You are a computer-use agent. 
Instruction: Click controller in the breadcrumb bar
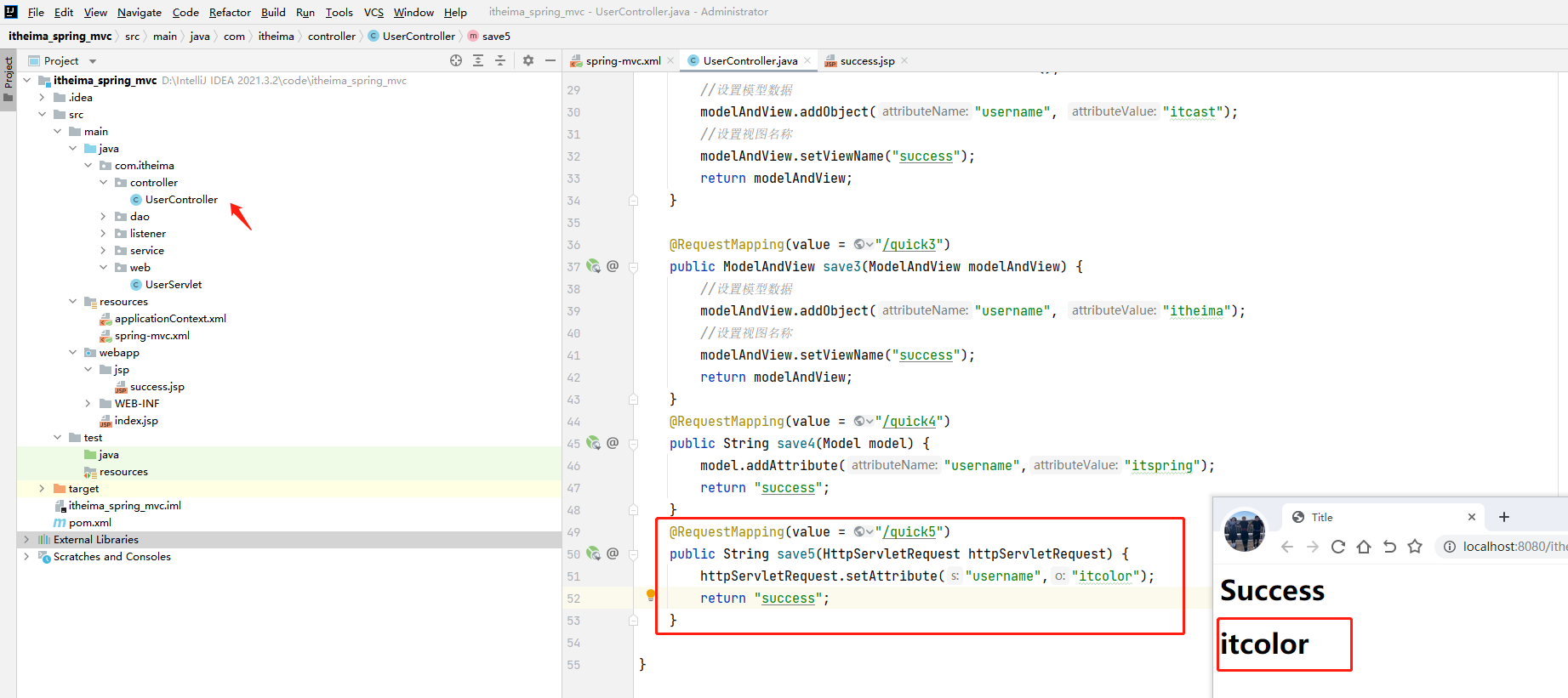coord(332,36)
